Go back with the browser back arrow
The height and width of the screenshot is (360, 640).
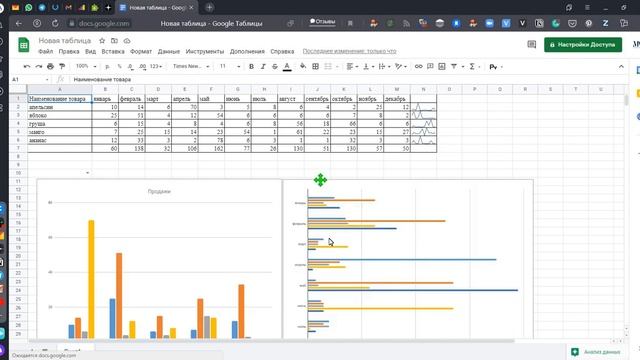[19, 24]
